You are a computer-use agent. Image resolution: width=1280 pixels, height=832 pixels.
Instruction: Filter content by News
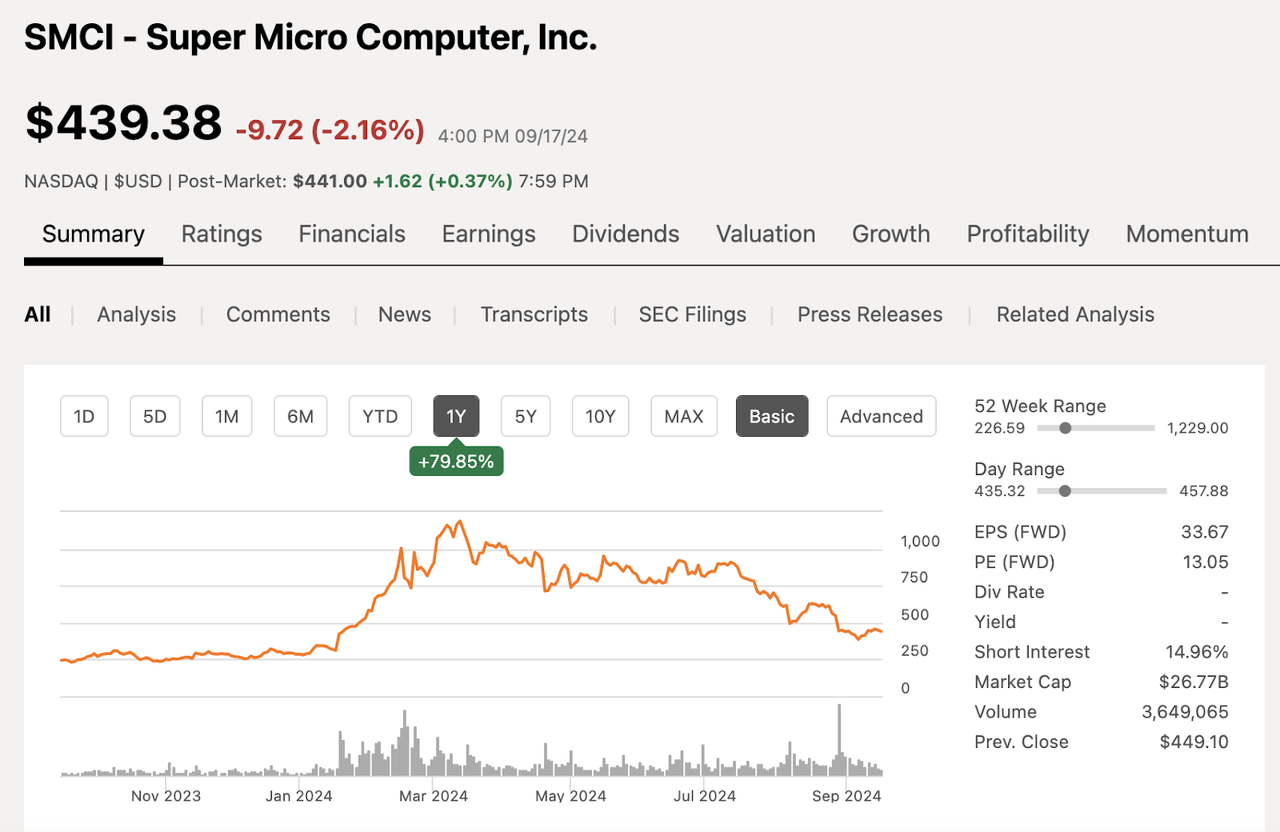(x=404, y=314)
